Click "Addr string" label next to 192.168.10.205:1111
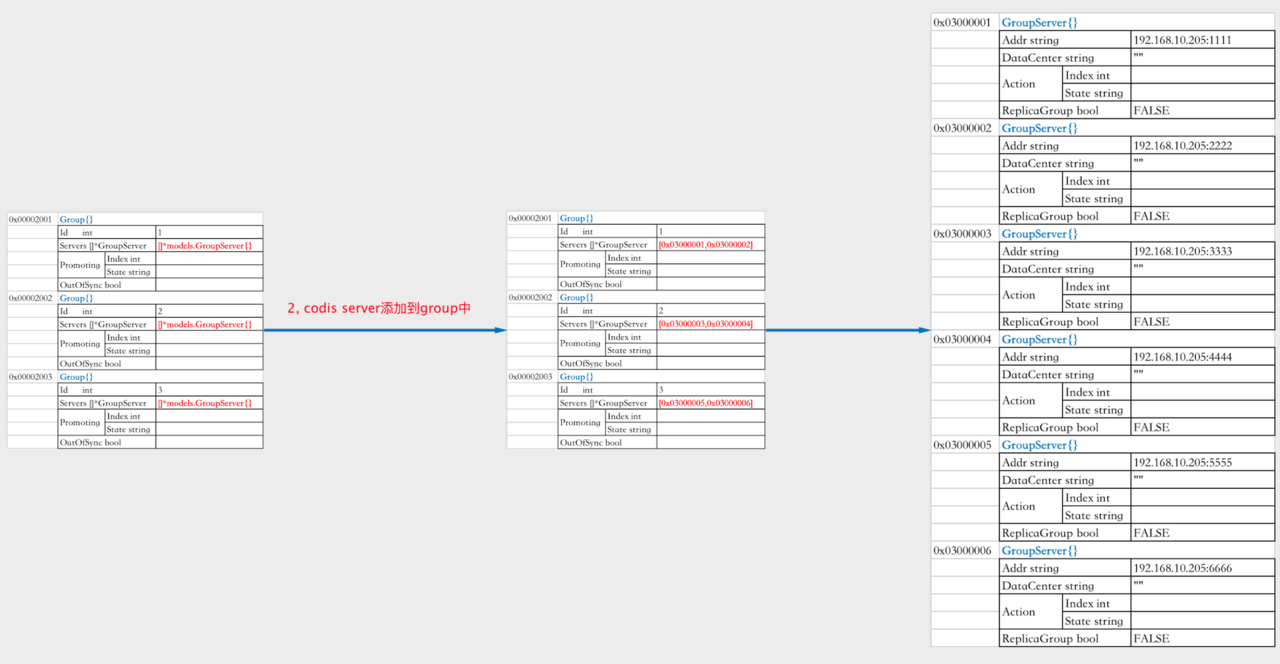The height and width of the screenshot is (664, 1280). [1031, 40]
